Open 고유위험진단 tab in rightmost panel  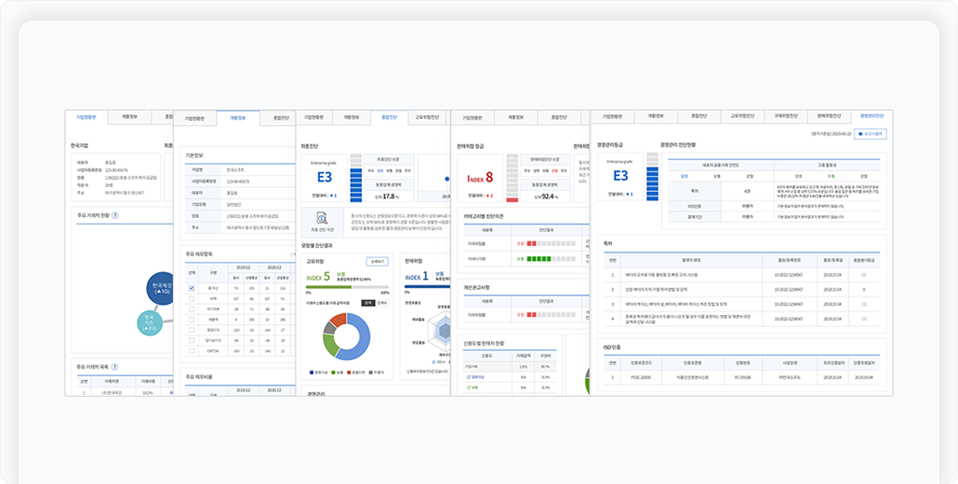coord(742,117)
